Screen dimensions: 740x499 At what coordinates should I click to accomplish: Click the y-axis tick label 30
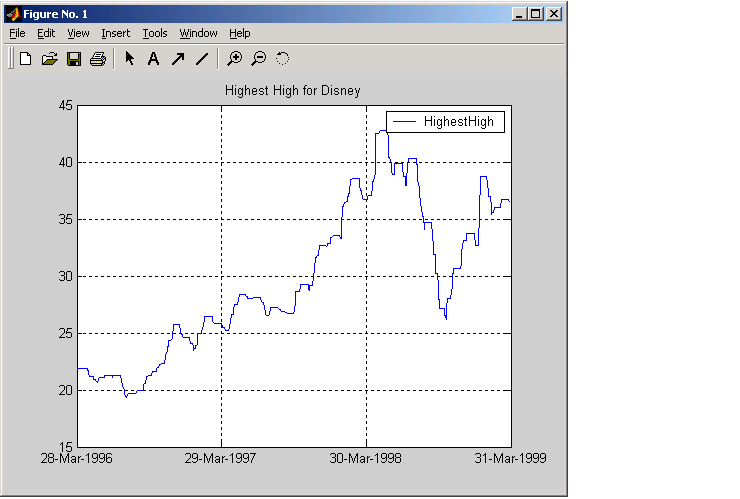(66, 276)
